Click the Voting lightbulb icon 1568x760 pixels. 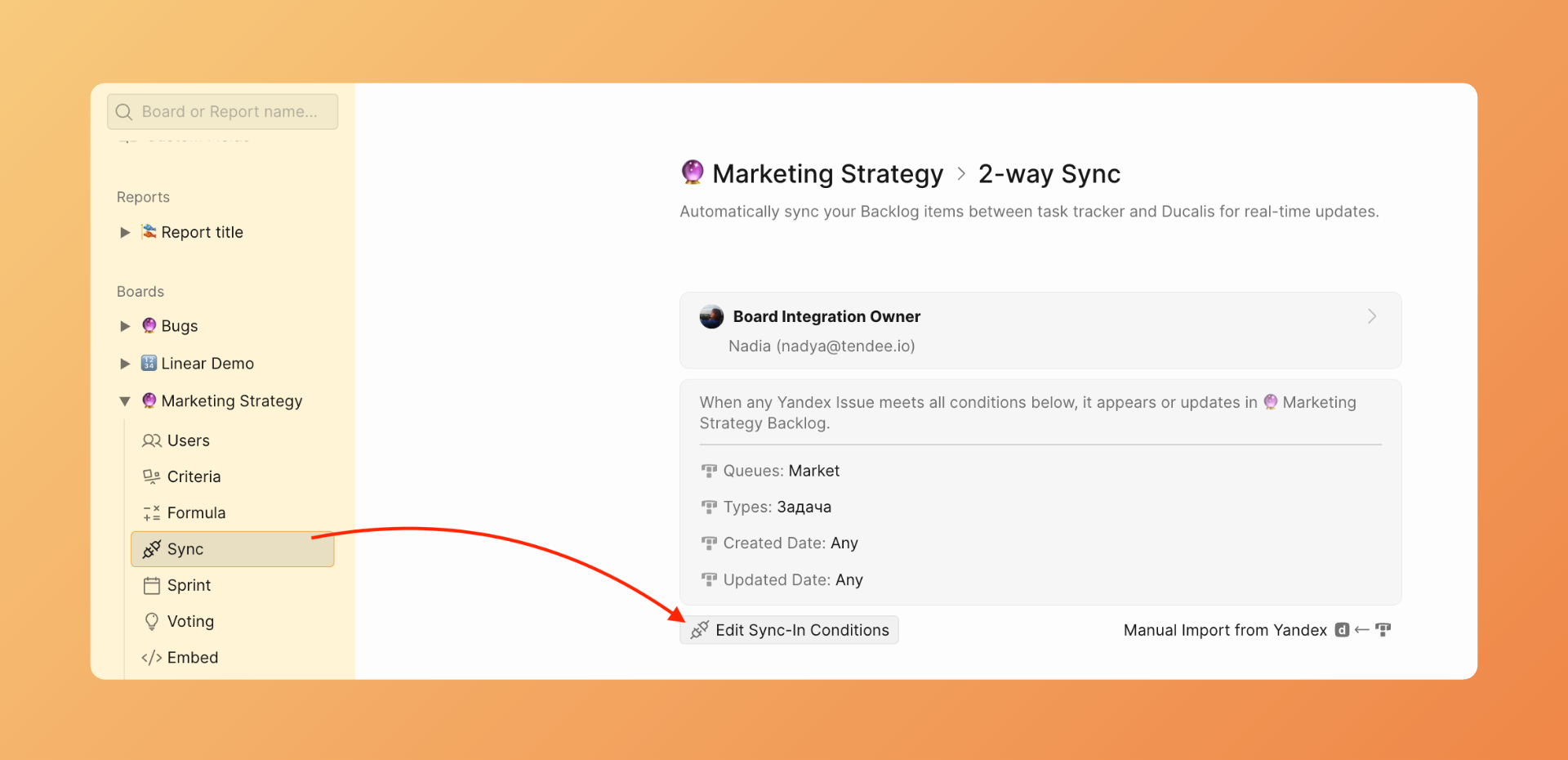pyautogui.click(x=151, y=622)
